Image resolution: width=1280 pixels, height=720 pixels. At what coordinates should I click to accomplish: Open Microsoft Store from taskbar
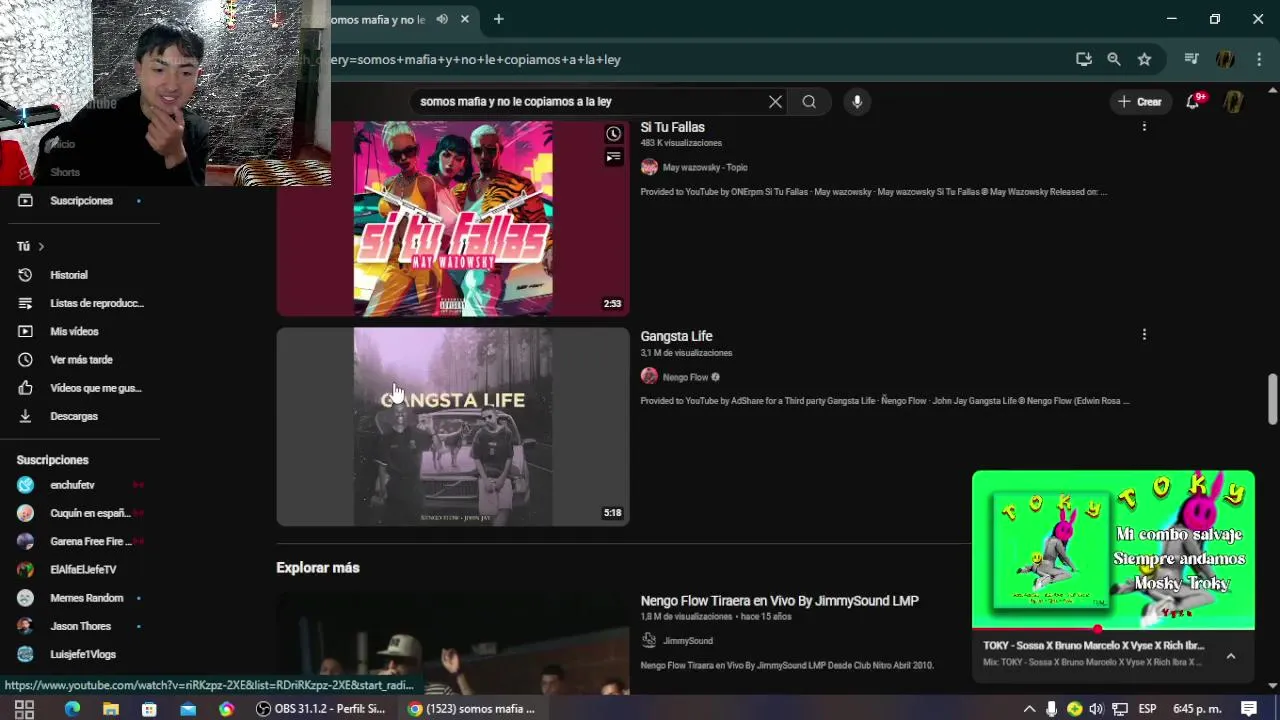(149, 709)
